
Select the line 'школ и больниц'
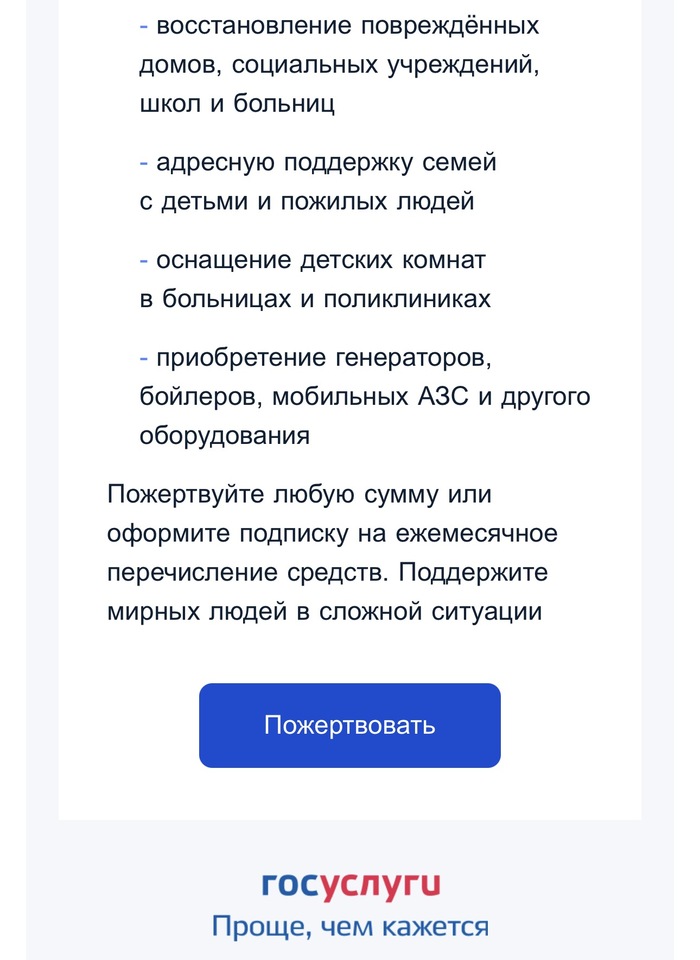[x=237, y=104]
